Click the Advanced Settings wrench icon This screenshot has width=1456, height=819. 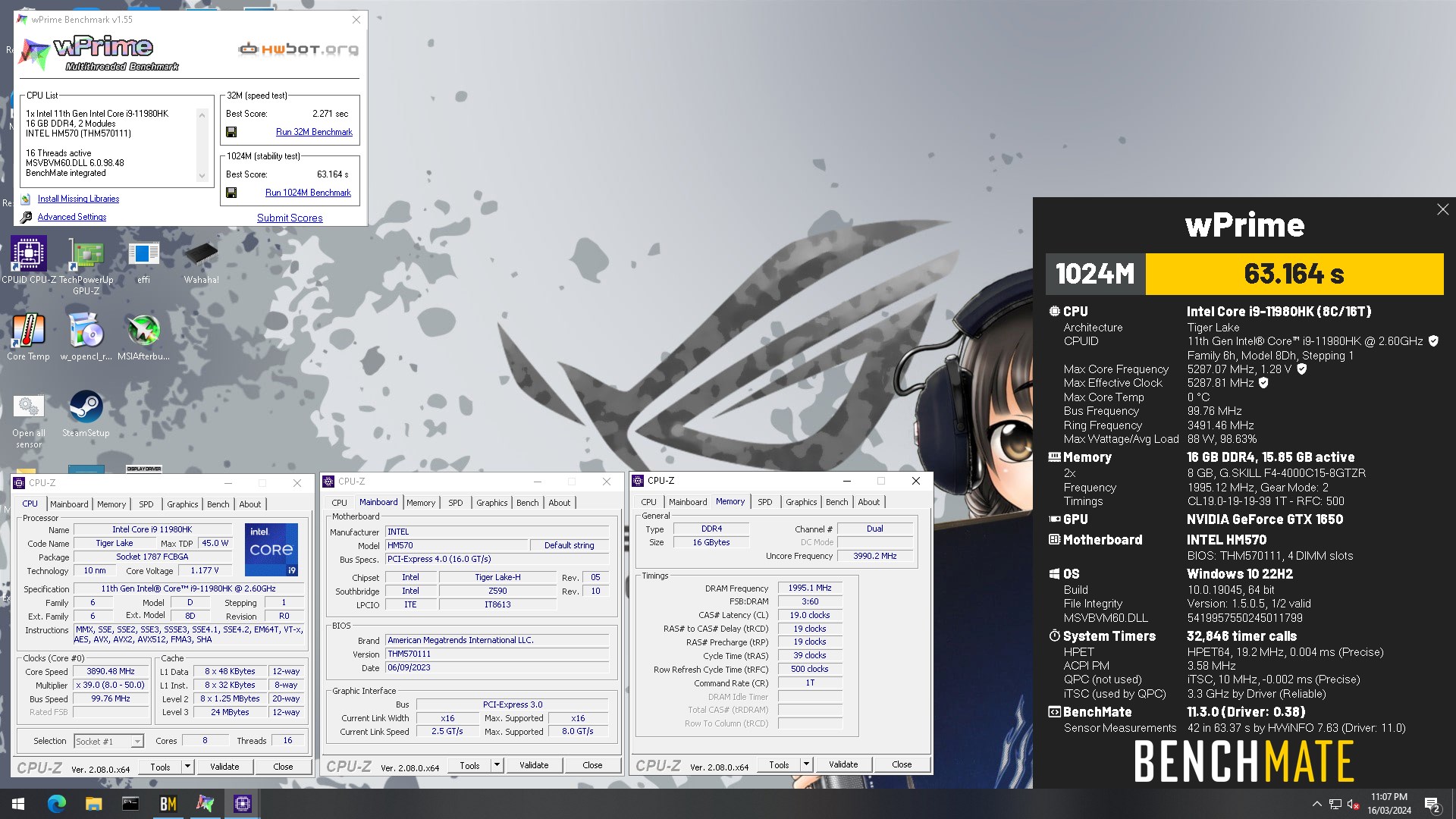(27, 217)
